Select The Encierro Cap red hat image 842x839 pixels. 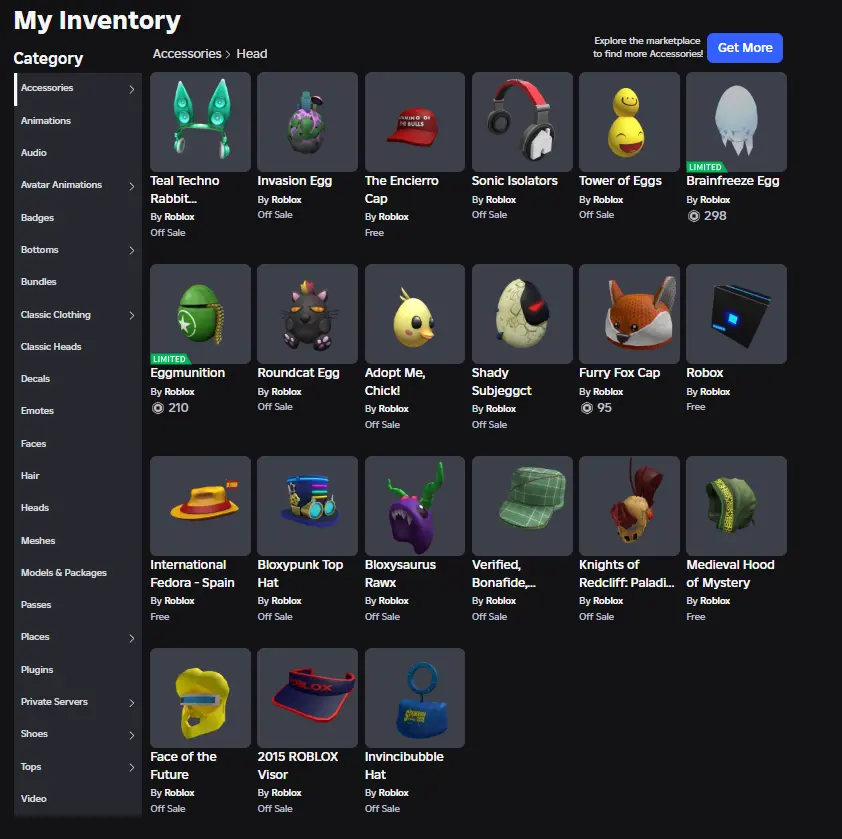[x=415, y=122]
